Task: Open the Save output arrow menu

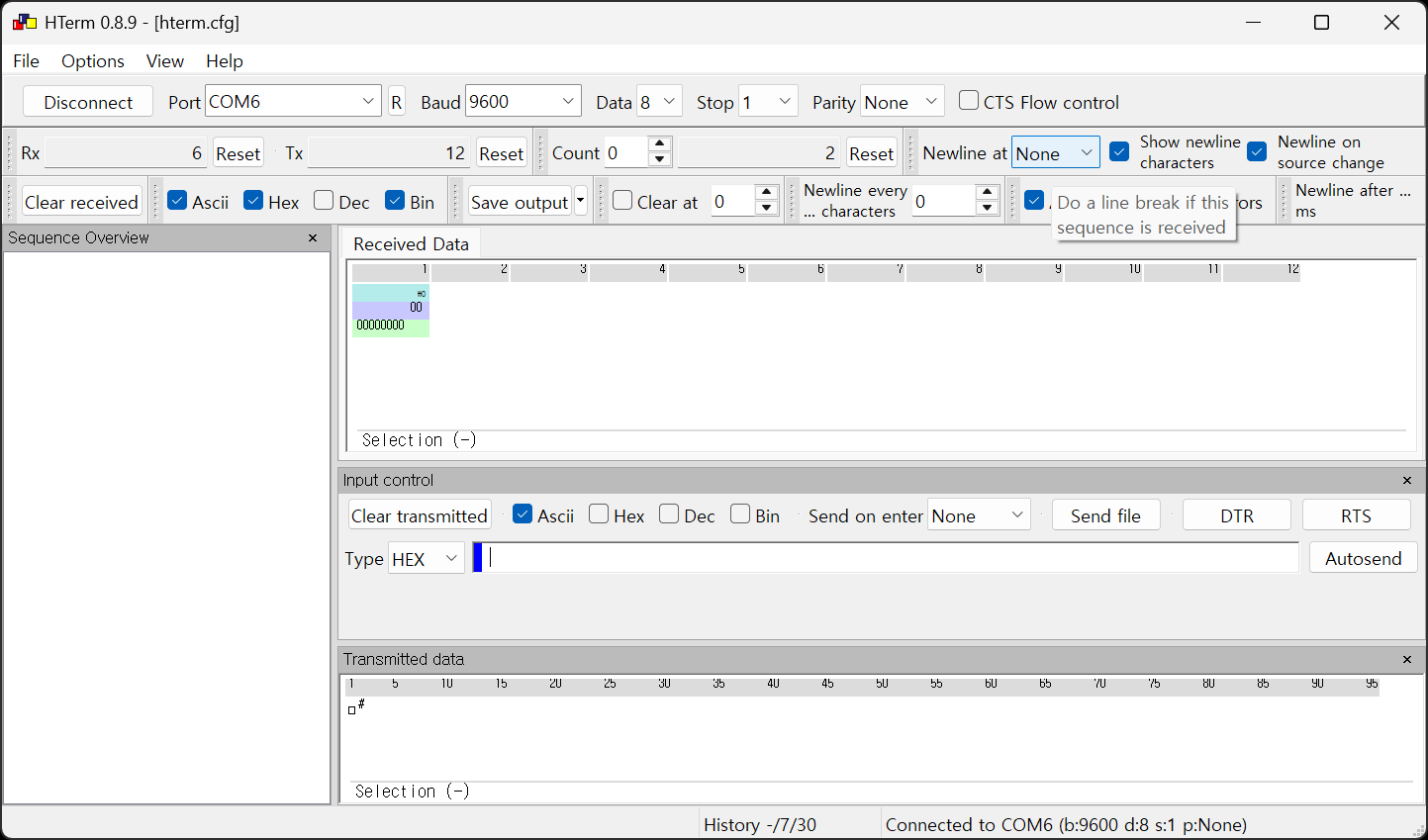Action: 581,201
